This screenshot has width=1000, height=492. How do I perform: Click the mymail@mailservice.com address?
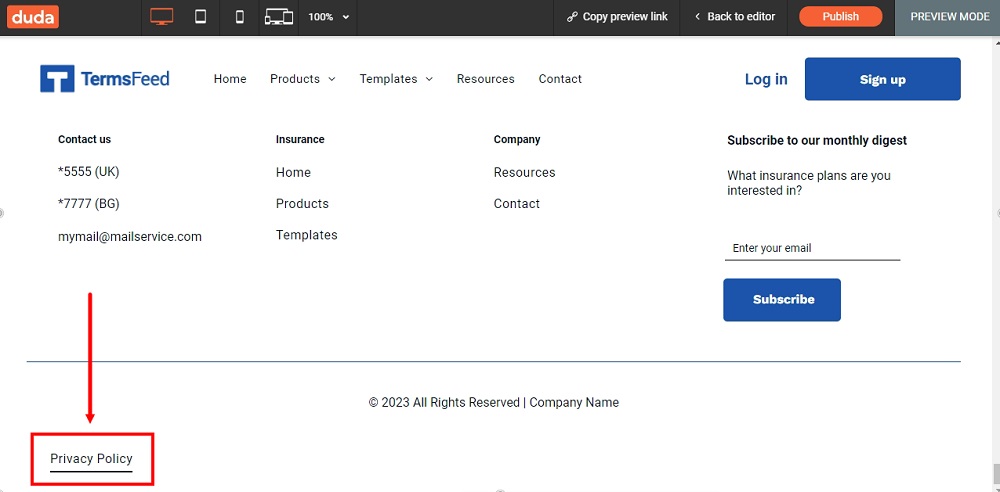point(130,237)
